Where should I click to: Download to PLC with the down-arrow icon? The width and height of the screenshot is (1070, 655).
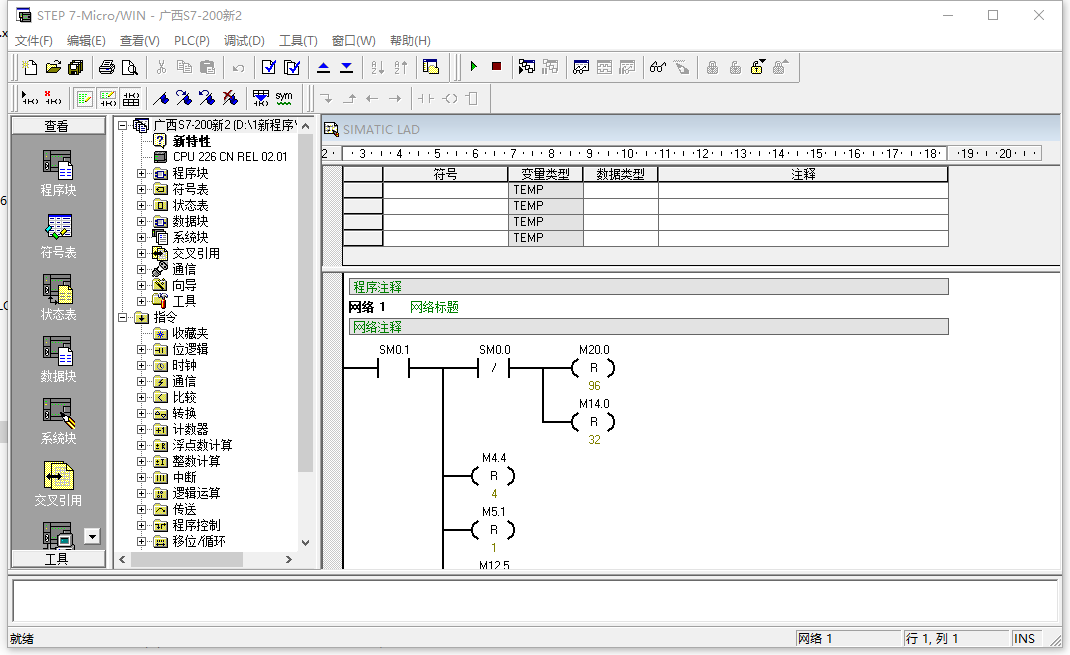347,67
